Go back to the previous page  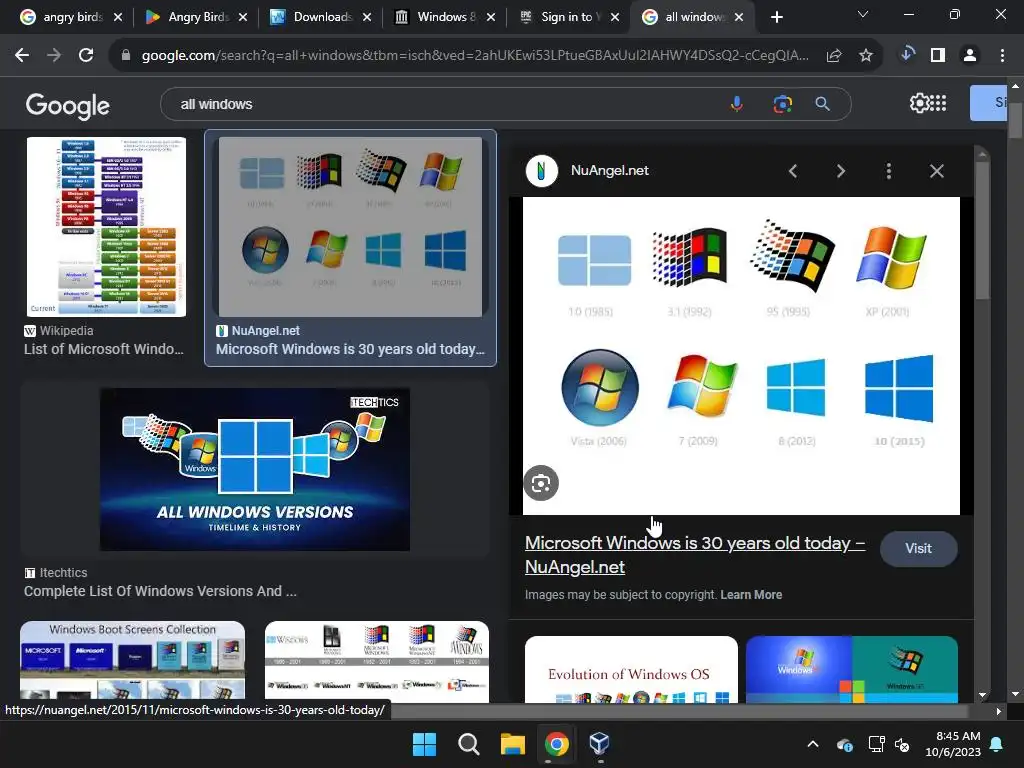[x=22, y=56]
